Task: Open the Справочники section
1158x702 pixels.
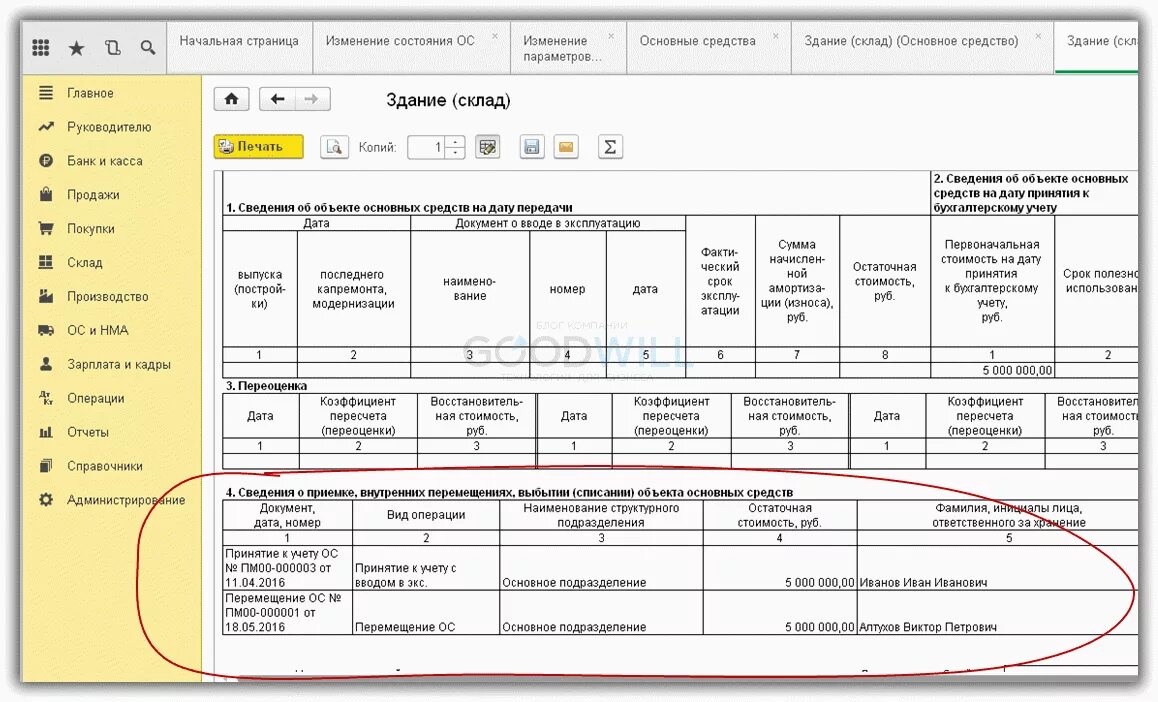Action: click(x=105, y=466)
